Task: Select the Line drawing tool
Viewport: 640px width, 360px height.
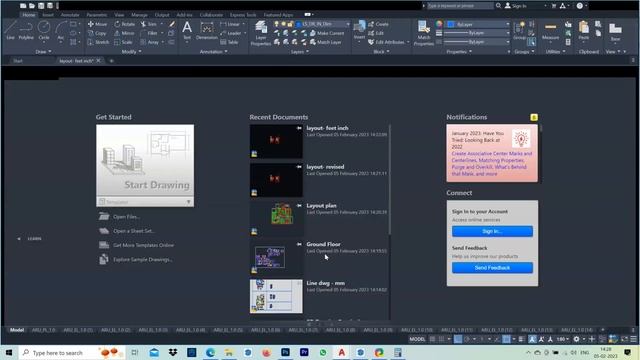Action: [10, 31]
